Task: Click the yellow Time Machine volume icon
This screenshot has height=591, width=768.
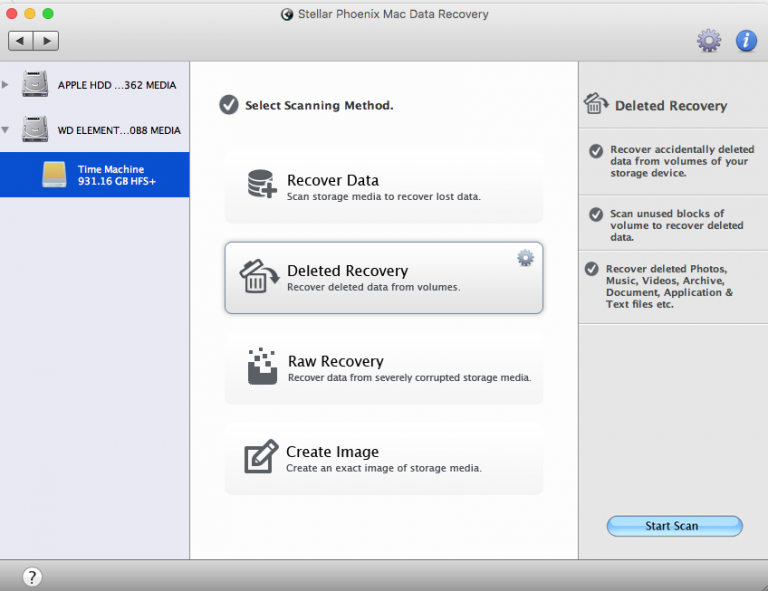Action: click(54, 175)
